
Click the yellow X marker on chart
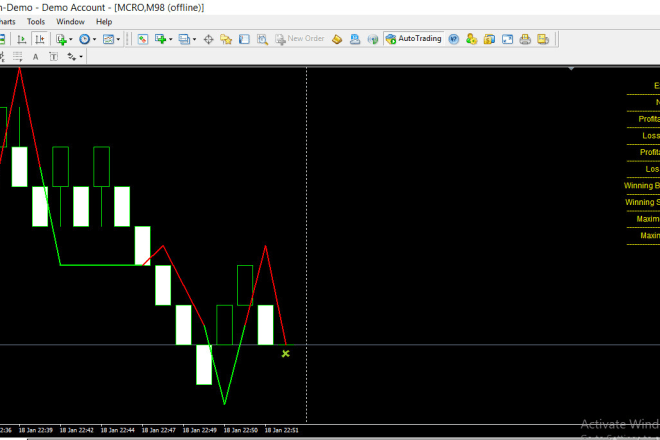pos(285,353)
